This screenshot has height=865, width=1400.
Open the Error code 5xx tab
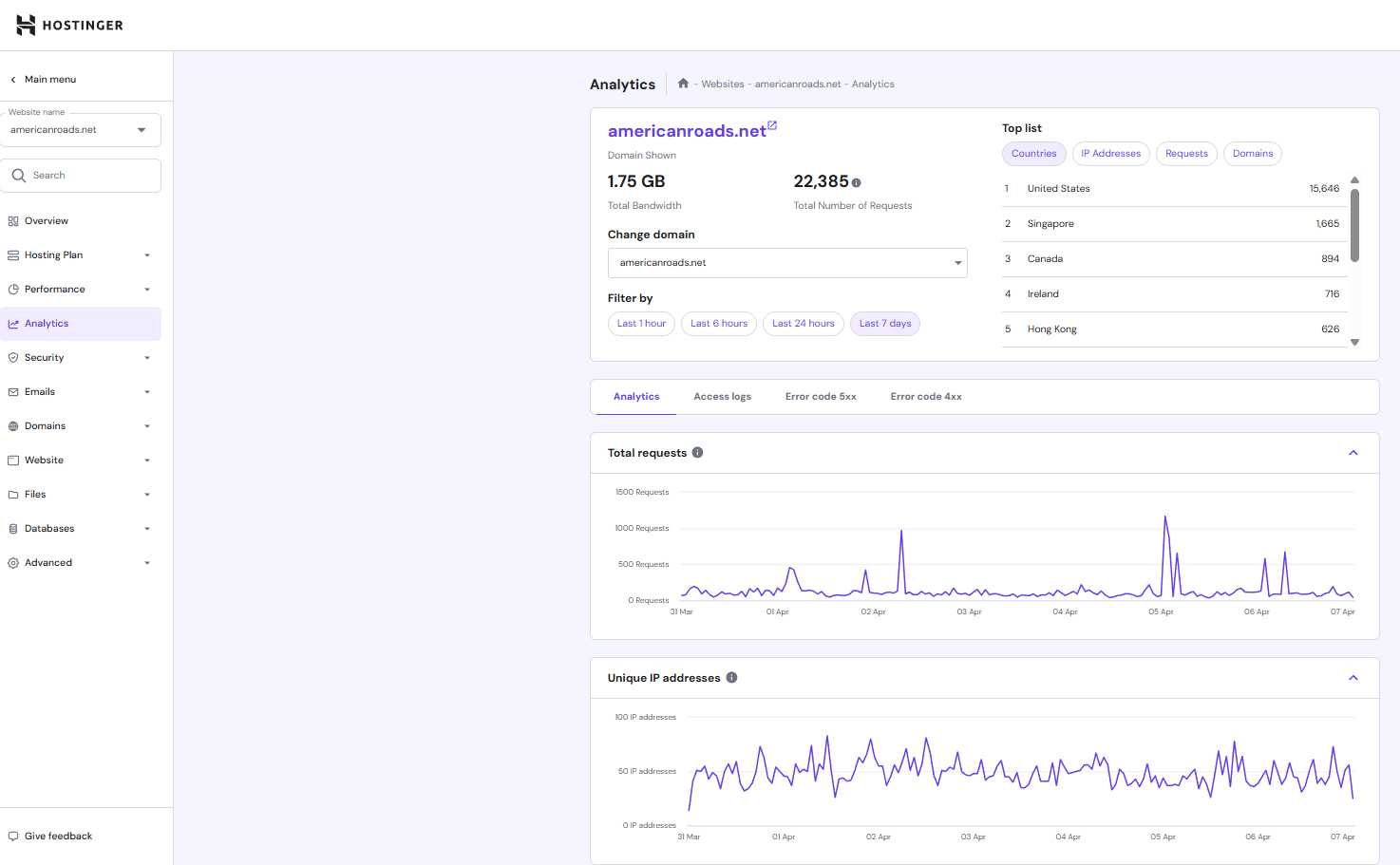821,397
